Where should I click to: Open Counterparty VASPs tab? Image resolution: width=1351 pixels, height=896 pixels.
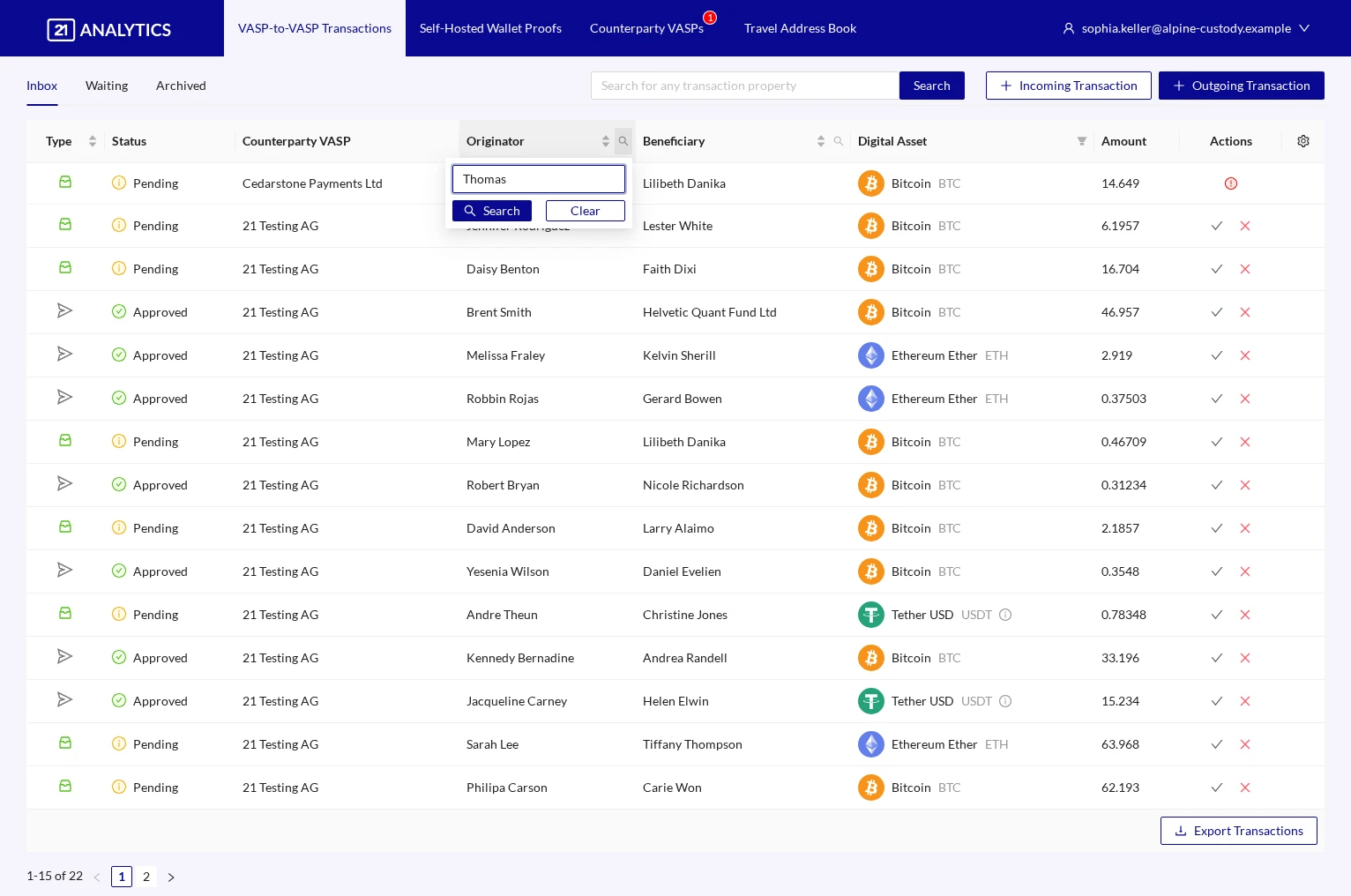click(646, 28)
